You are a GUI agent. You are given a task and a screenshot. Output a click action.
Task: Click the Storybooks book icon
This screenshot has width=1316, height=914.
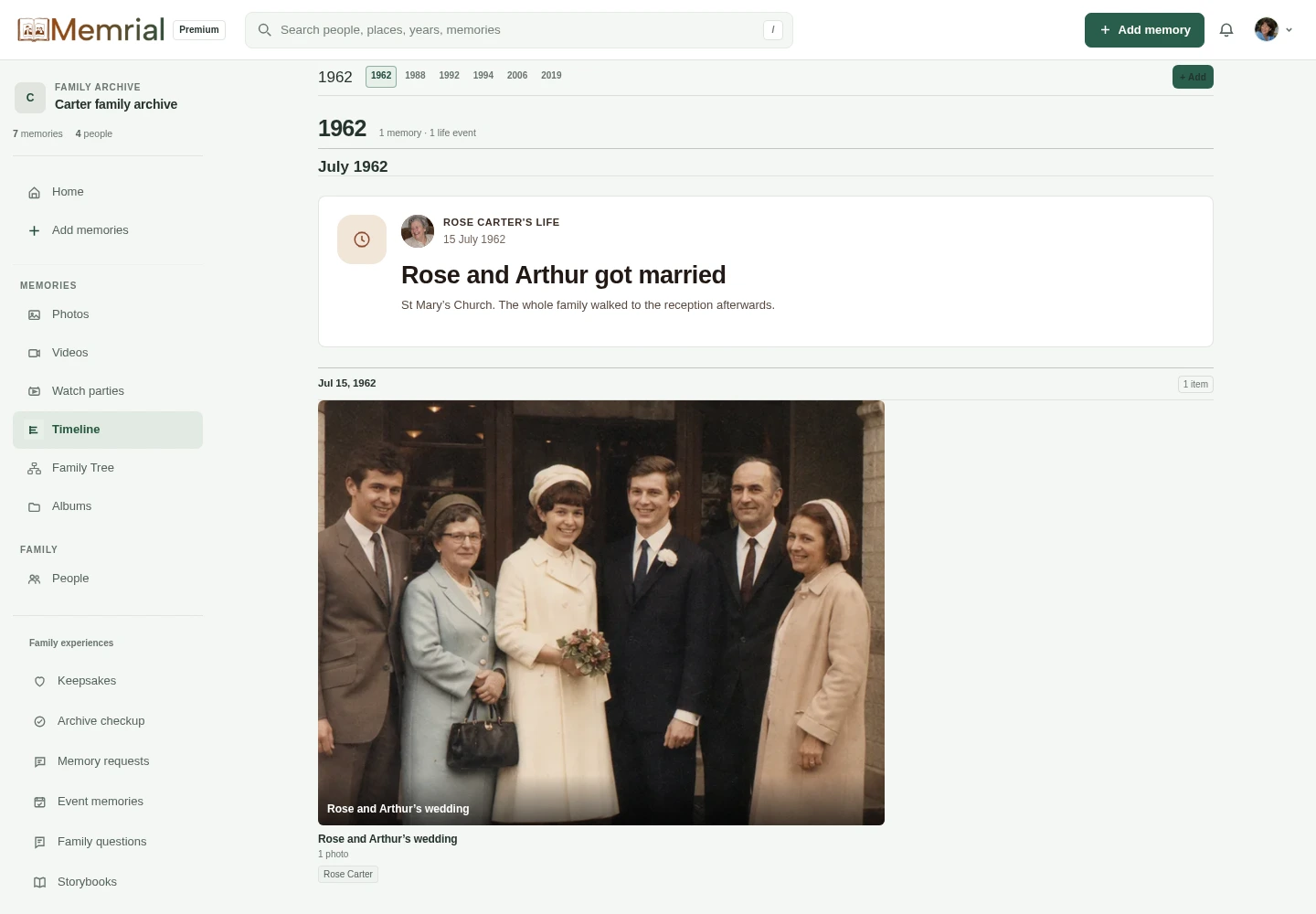pos(39,882)
